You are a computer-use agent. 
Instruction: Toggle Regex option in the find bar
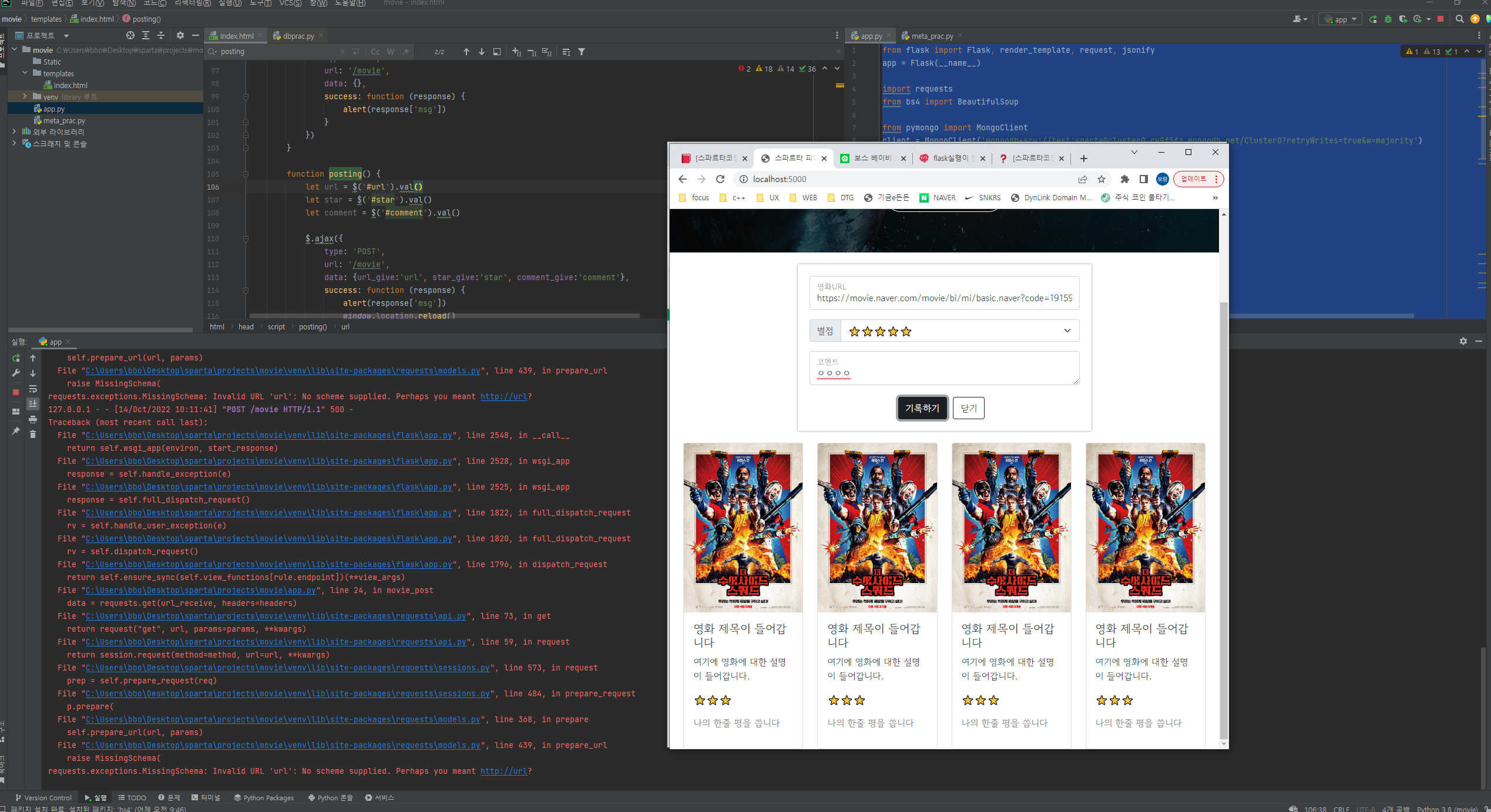tap(406, 52)
